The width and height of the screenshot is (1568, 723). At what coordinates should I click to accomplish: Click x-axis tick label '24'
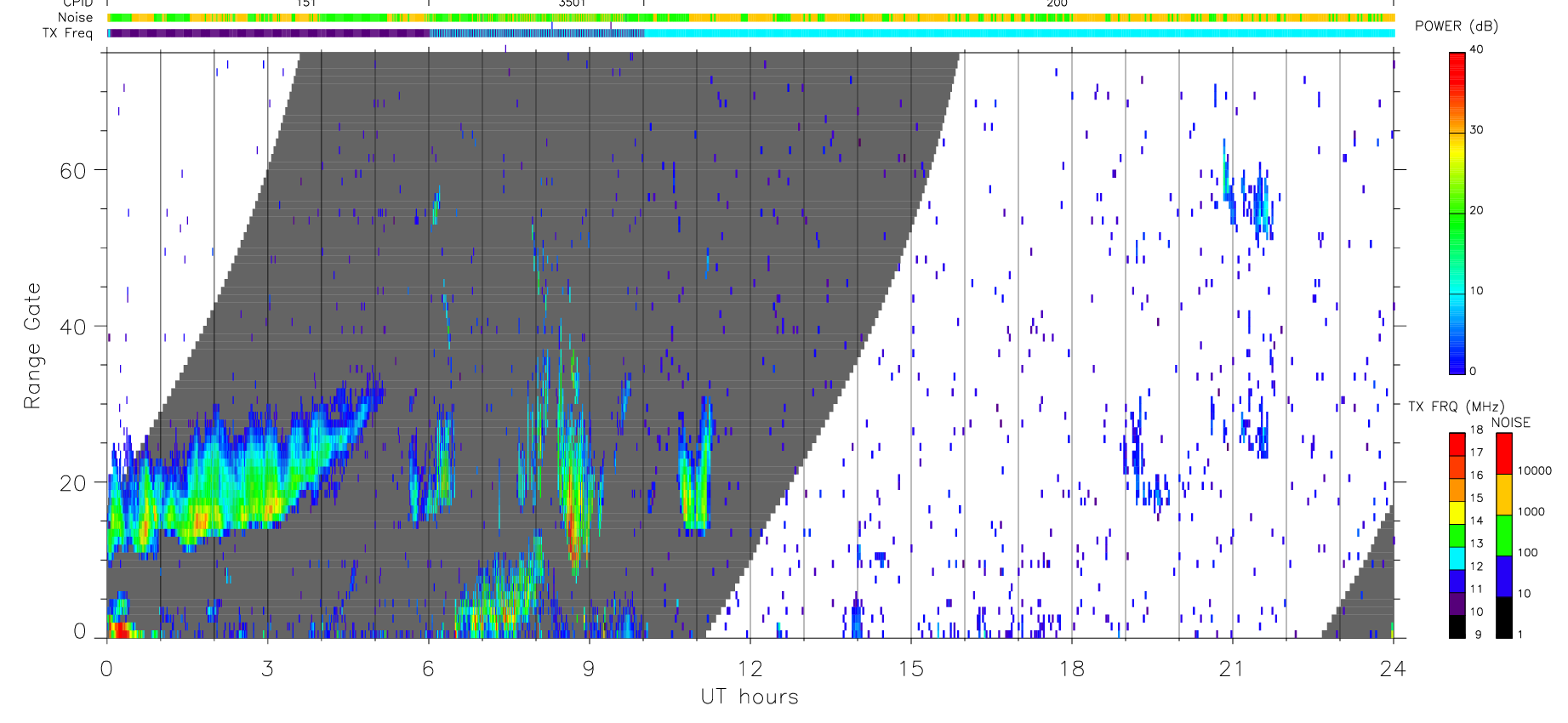[1393, 669]
